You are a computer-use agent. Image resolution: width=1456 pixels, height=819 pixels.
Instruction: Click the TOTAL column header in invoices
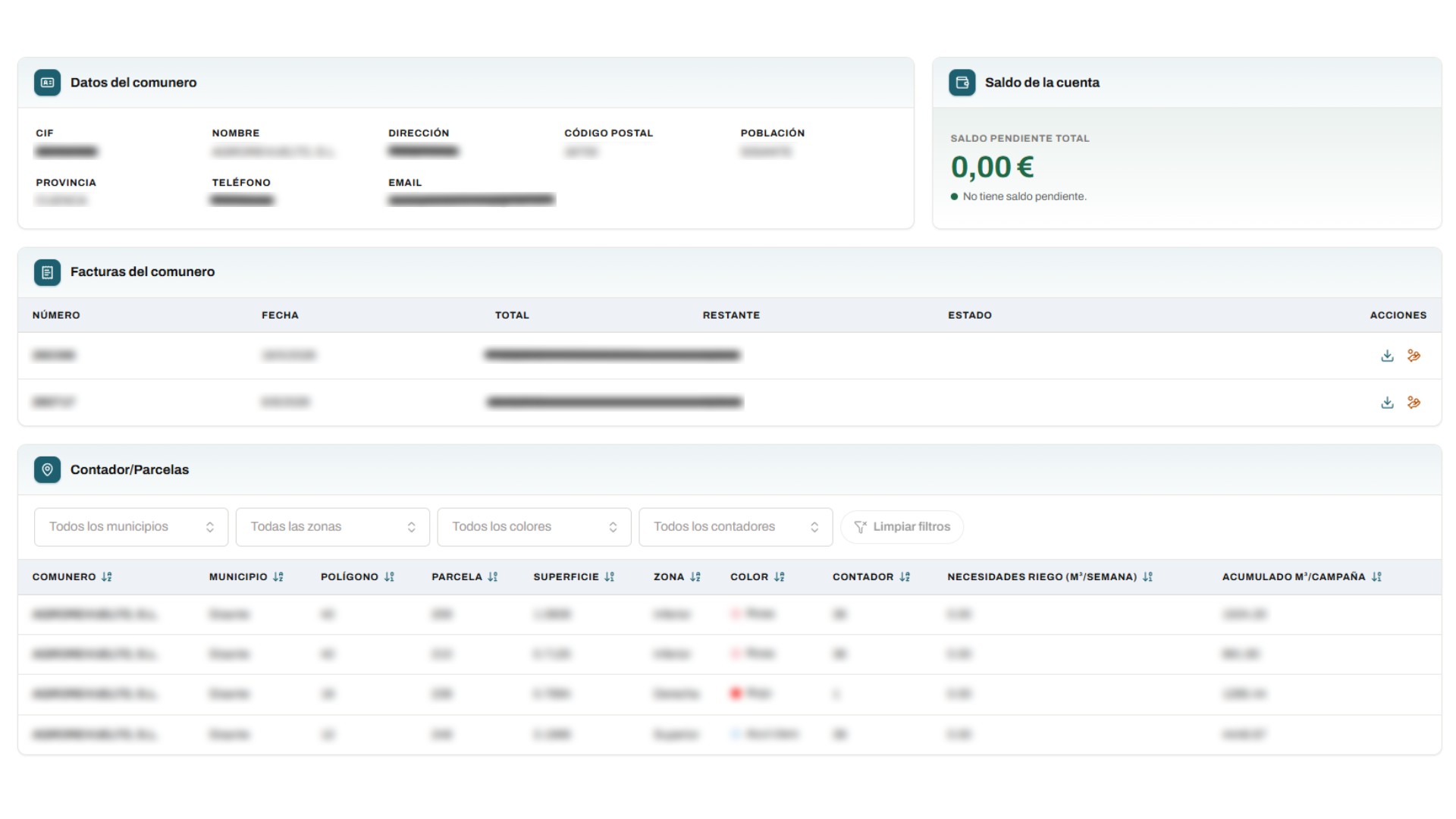pyautogui.click(x=512, y=315)
